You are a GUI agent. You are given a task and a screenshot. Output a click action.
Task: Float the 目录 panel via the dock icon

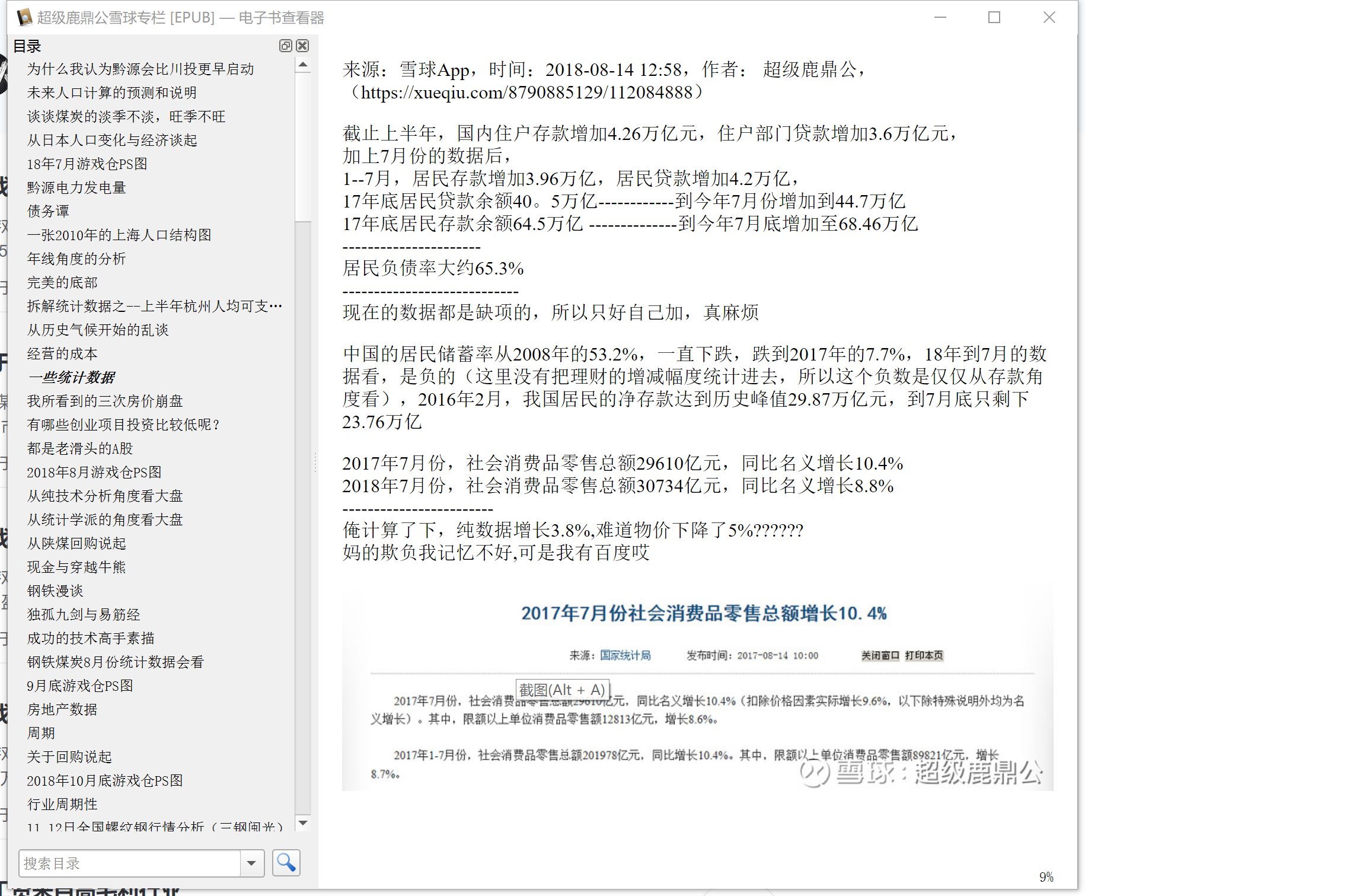(285, 46)
